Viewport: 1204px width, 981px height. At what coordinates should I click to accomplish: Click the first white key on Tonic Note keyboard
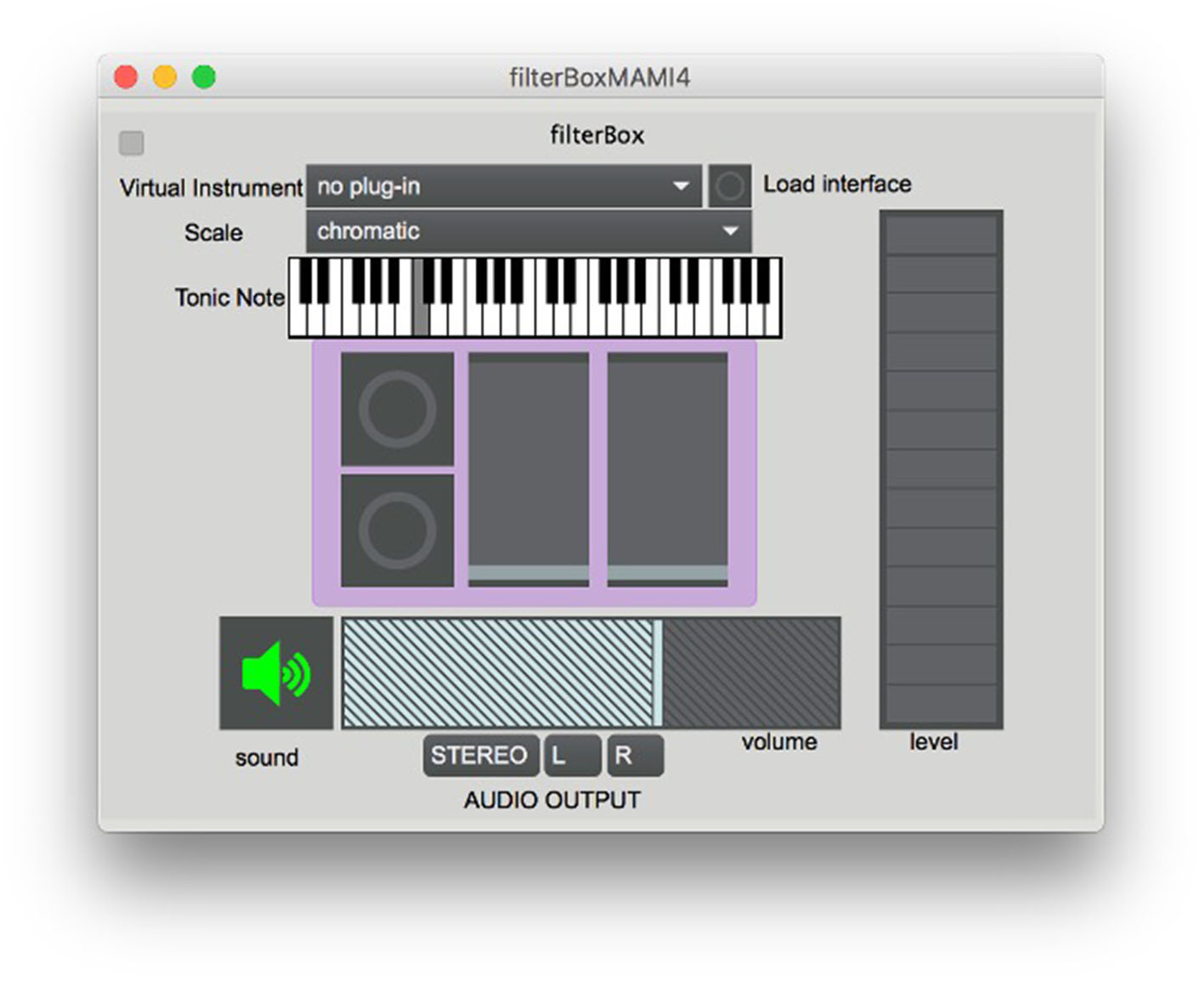click(x=297, y=323)
